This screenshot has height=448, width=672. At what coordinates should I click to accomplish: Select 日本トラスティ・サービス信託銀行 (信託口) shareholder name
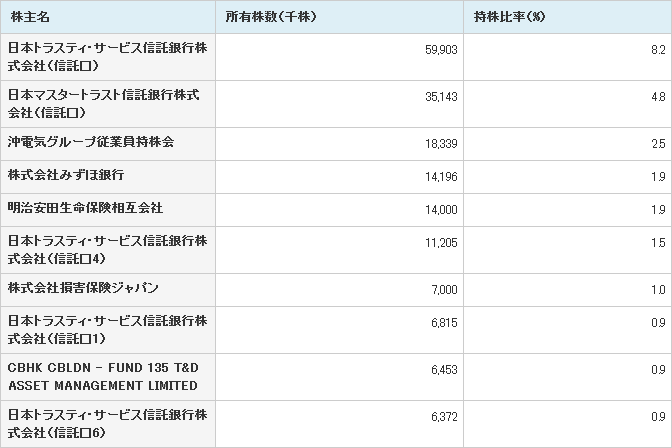108,57
